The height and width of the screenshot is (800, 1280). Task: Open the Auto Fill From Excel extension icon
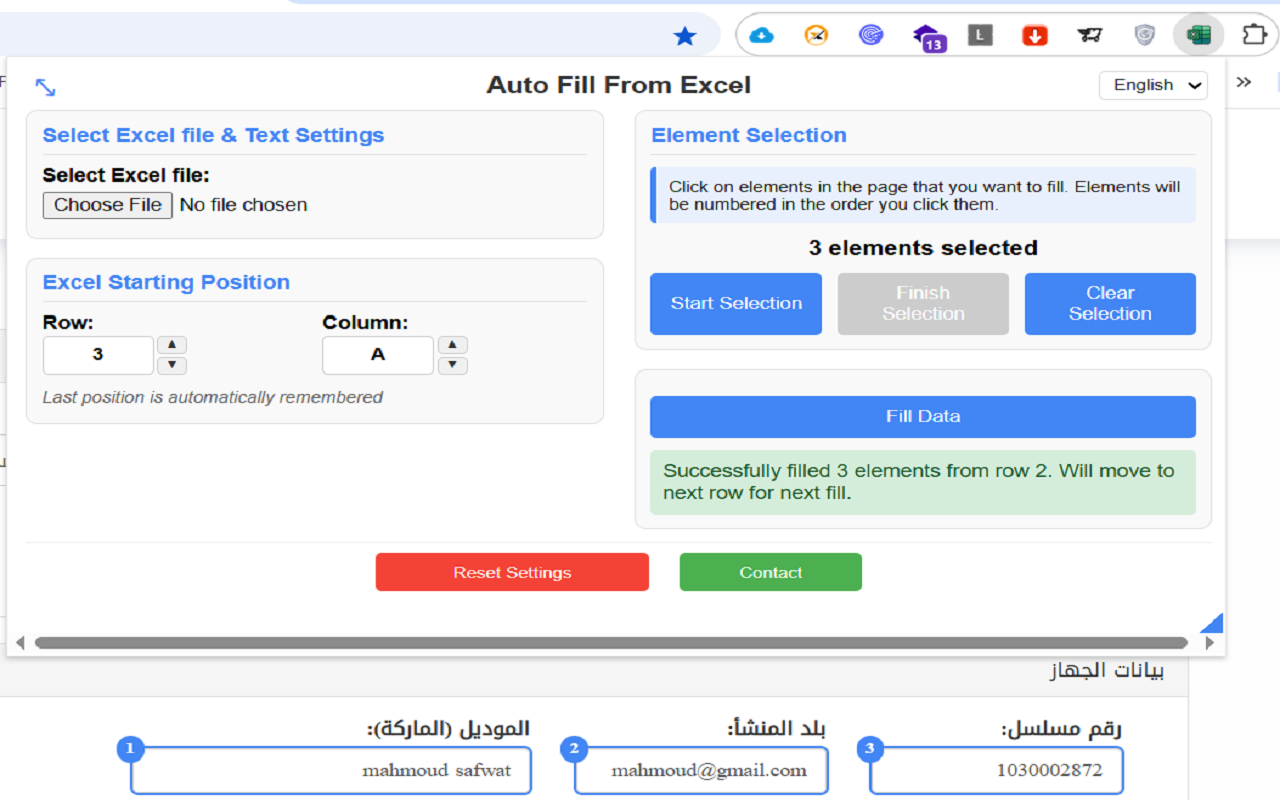pos(1198,35)
